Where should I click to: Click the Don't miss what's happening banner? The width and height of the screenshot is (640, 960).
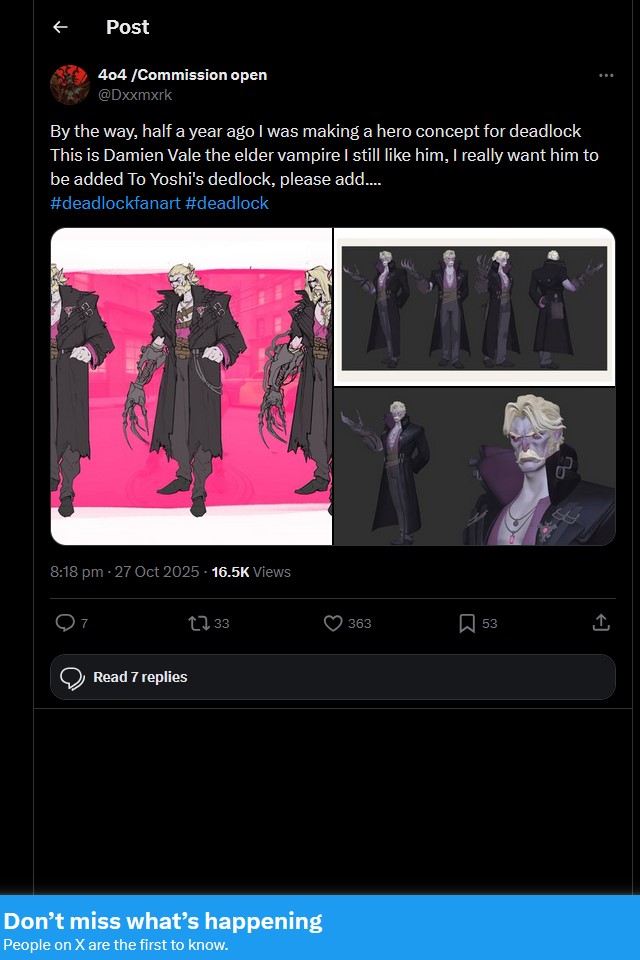click(320, 928)
